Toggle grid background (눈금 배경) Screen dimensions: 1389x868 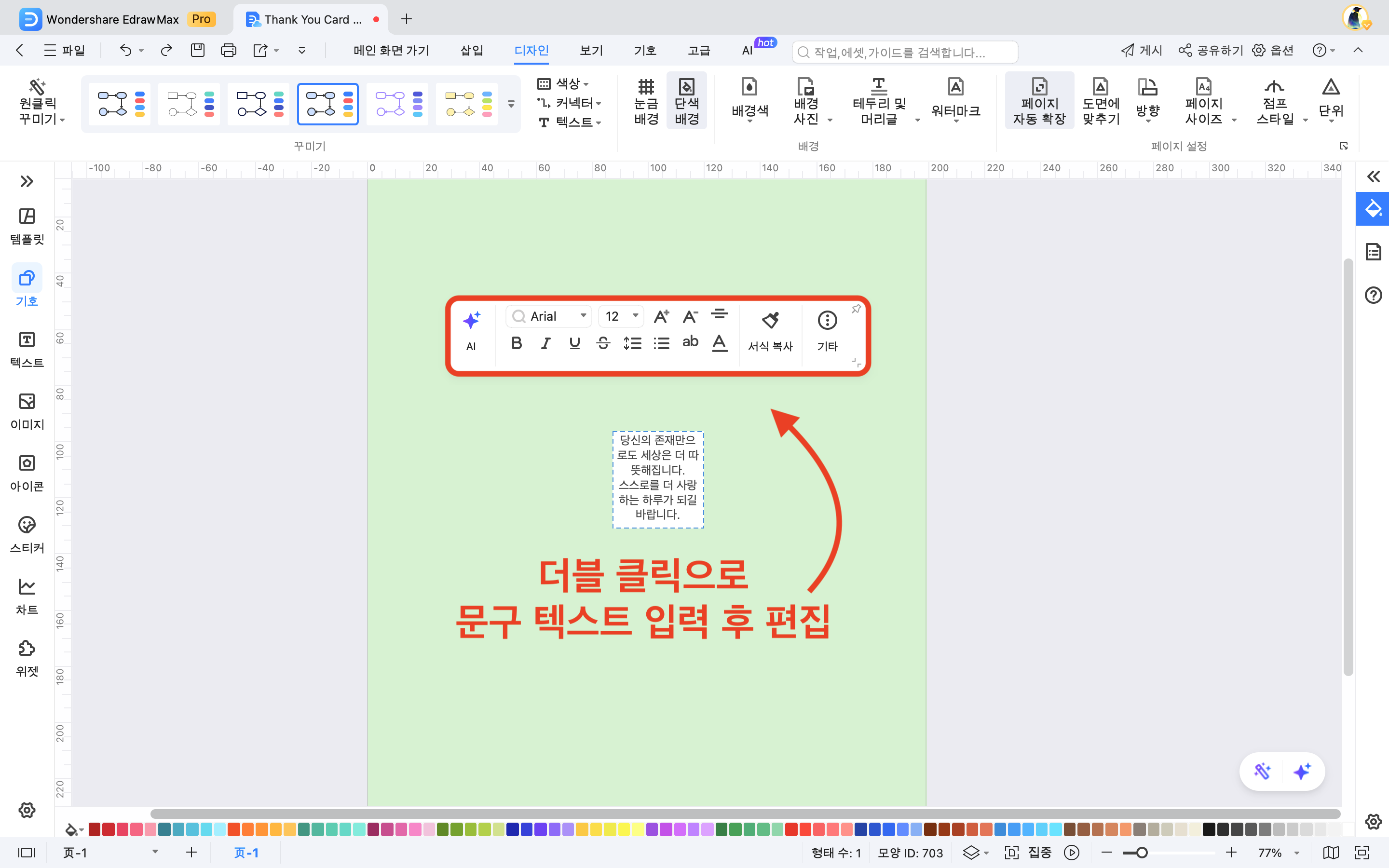pos(646,101)
